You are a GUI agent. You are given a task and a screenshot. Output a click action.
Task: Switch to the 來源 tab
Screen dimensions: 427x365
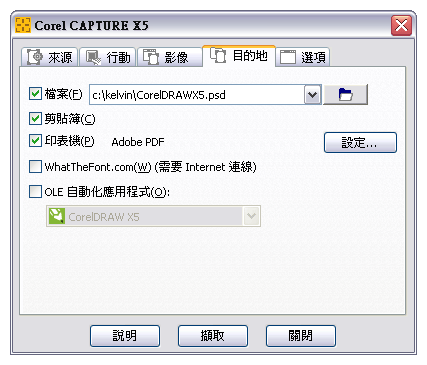point(50,57)
